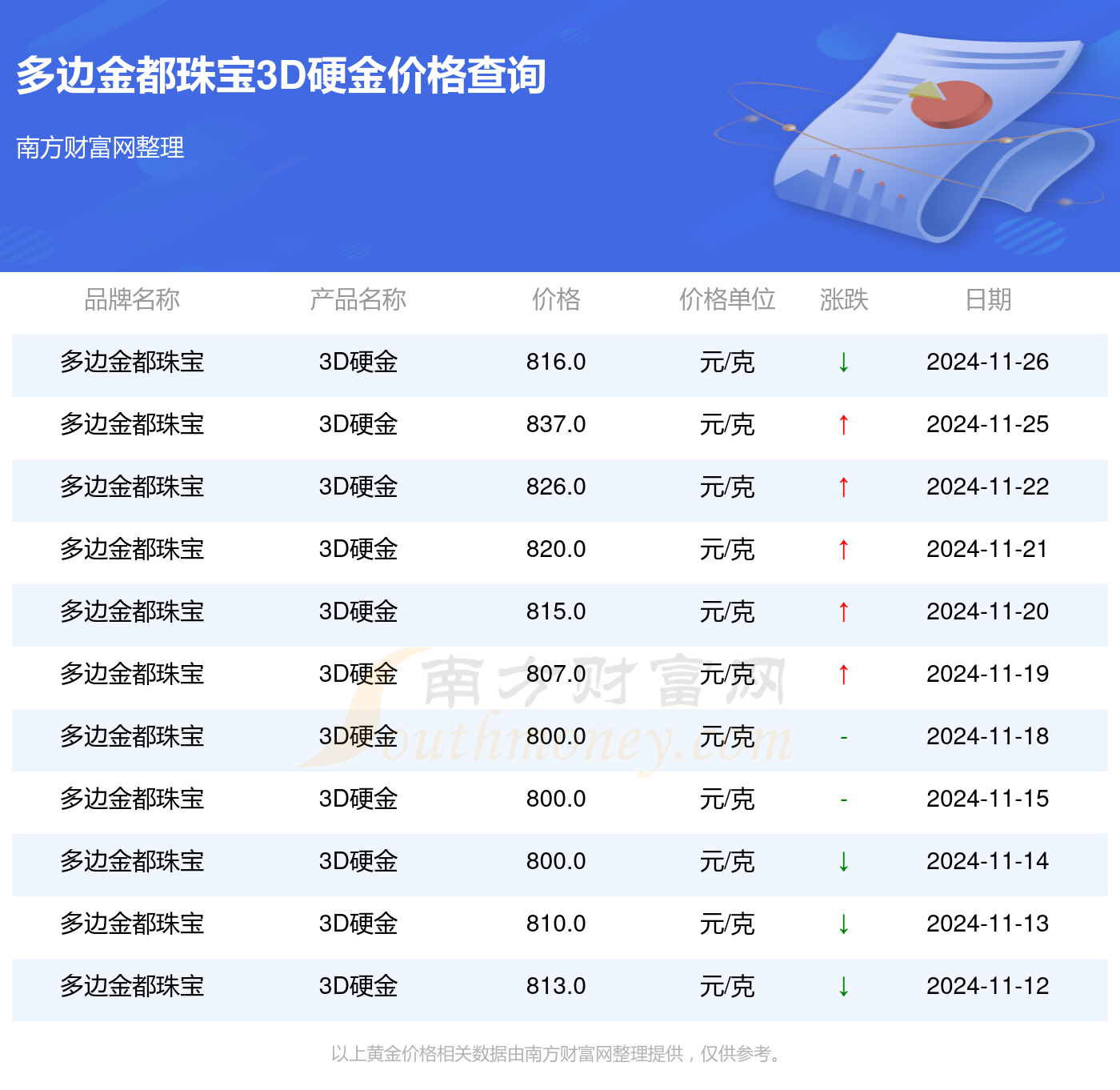Image resolution: width=1120 pixels, height=1090 pixels.
Task: Select the price 837.0
Action: coord(556,424)
